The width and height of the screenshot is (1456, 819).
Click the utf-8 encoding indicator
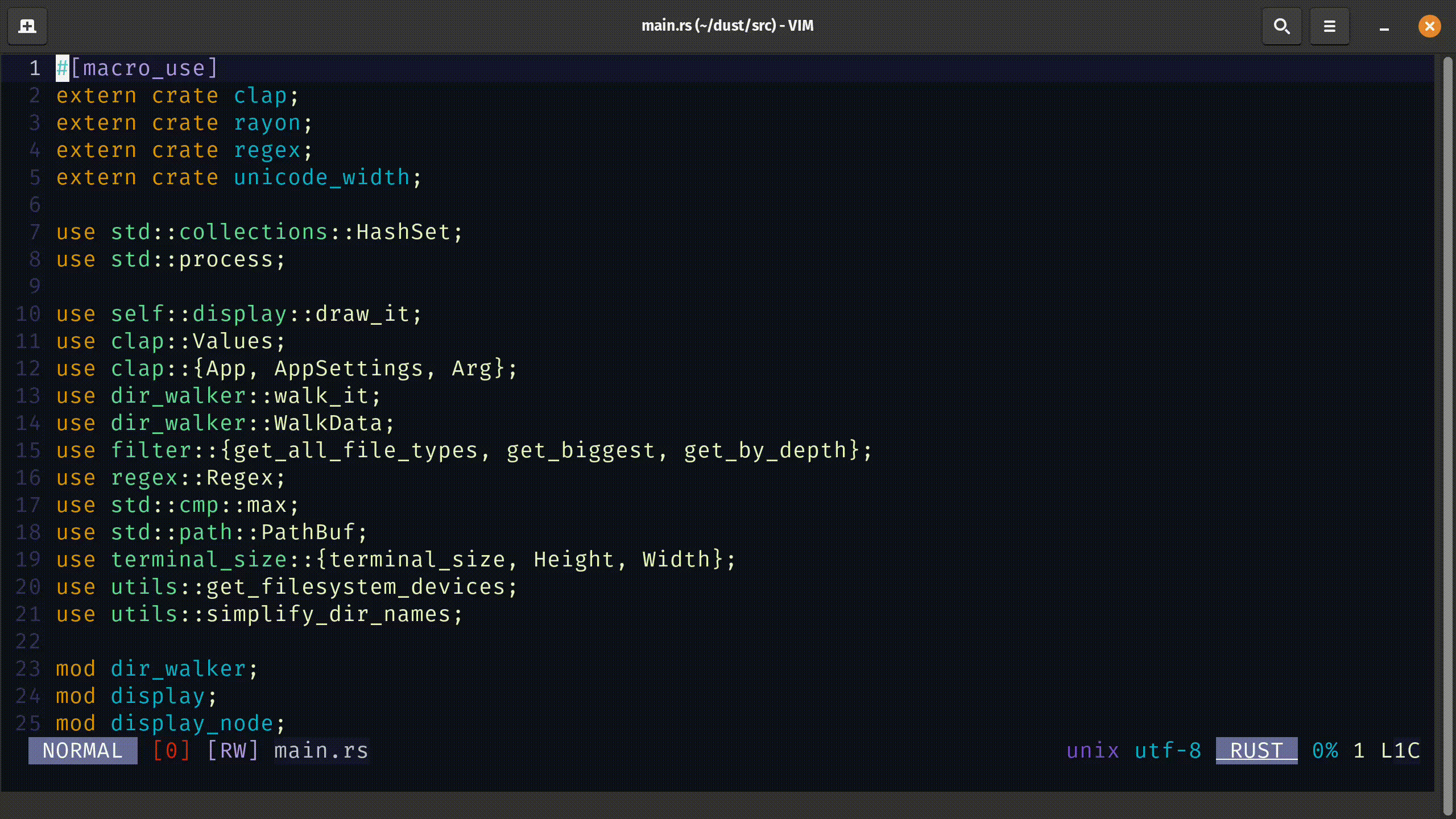(1168, 750)
